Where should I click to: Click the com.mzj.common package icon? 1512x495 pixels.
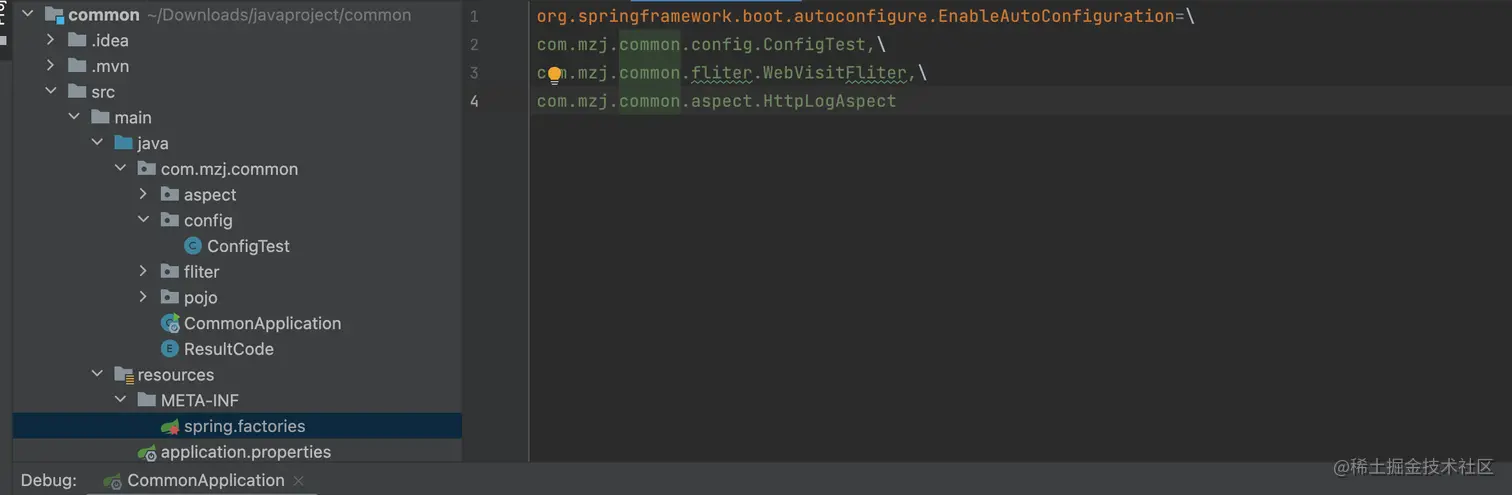[146, 169]
